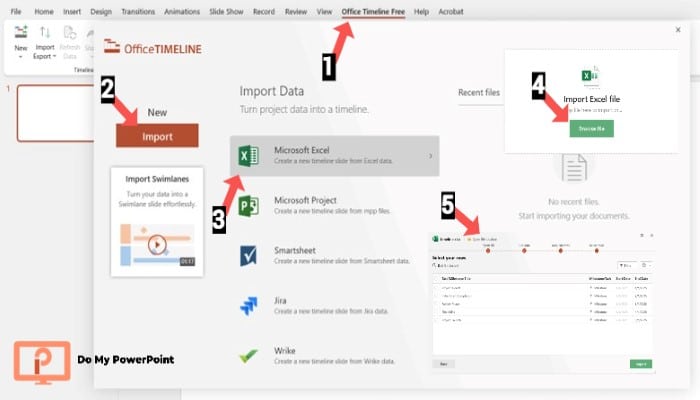
Task: Click Excel icon in Import Excel file card
Action: click(x=590, y=75)
